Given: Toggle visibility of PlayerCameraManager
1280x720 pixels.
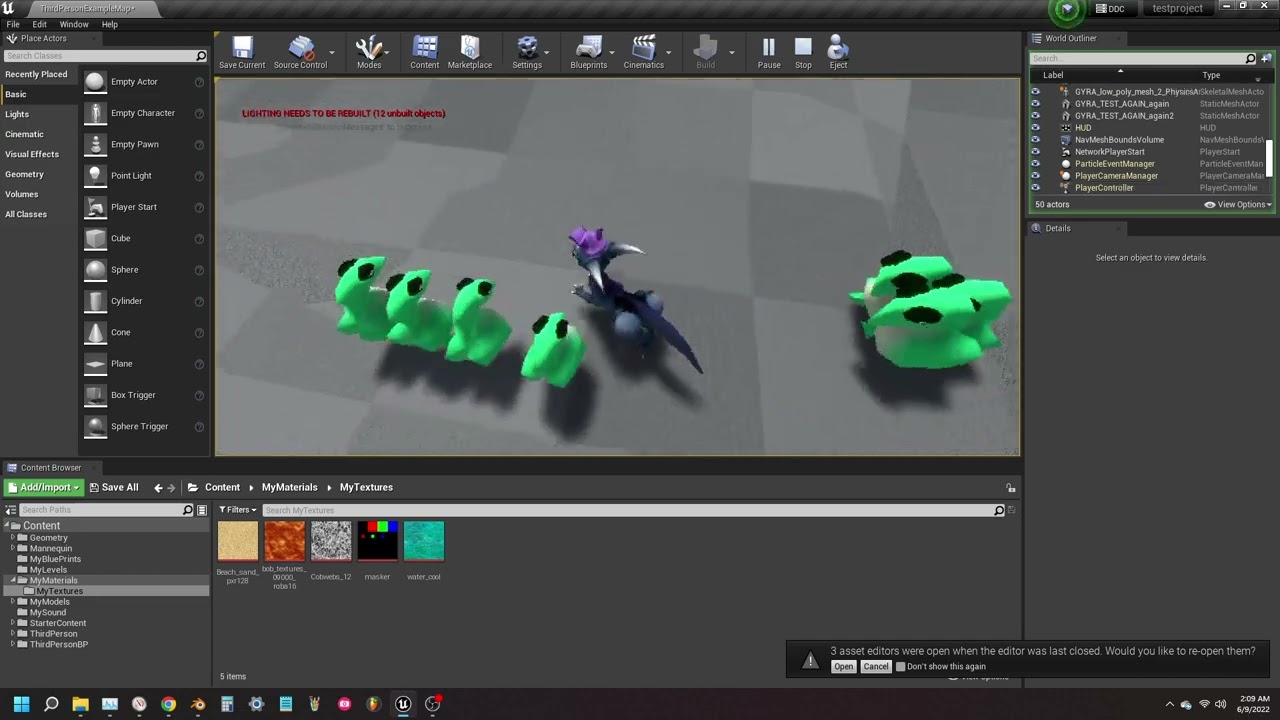Looking at the screenshot, I should [x=1035, y=176].
